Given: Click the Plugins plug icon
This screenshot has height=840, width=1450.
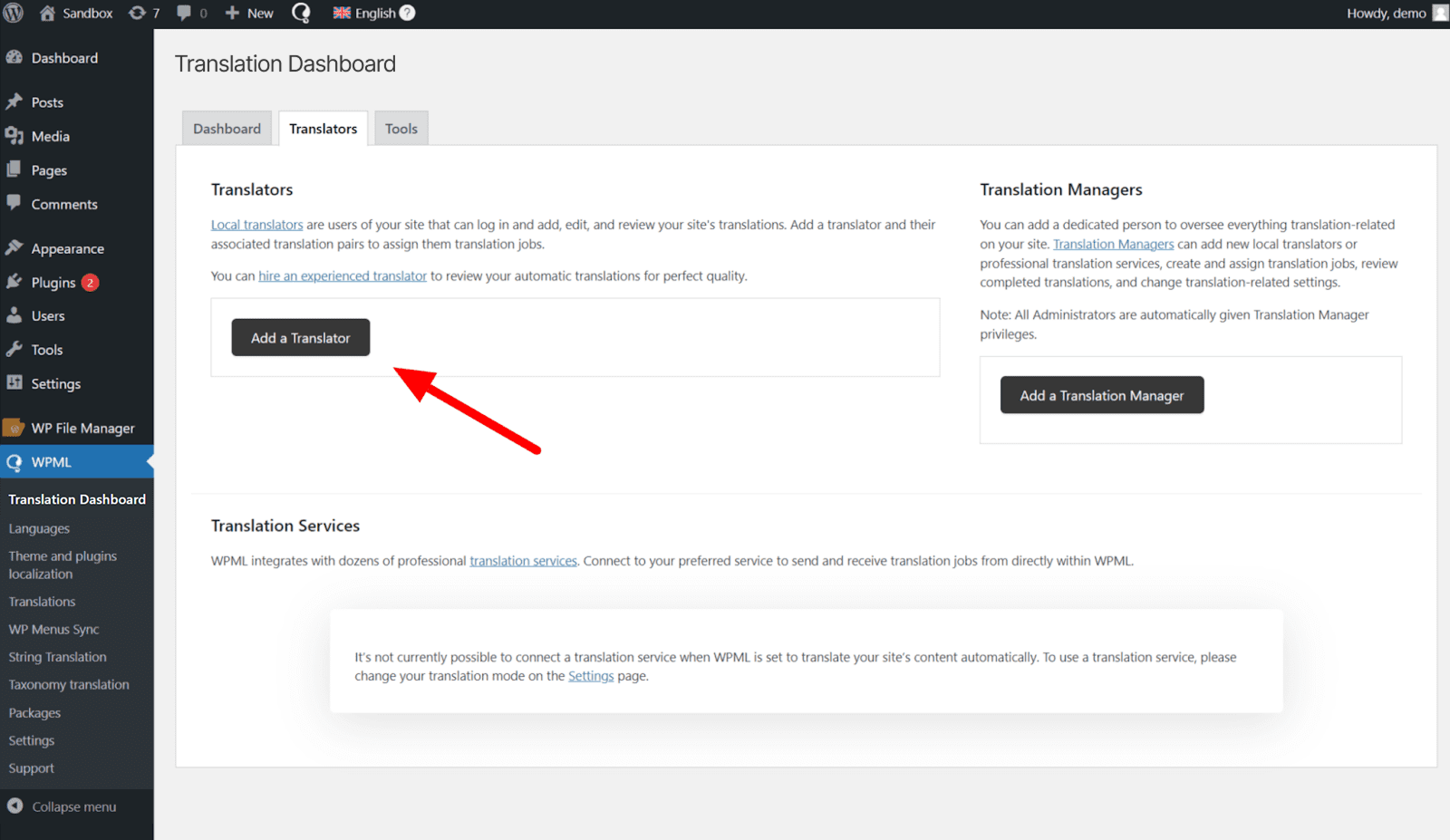Looking at the screenshot, I should coord(14,282).
